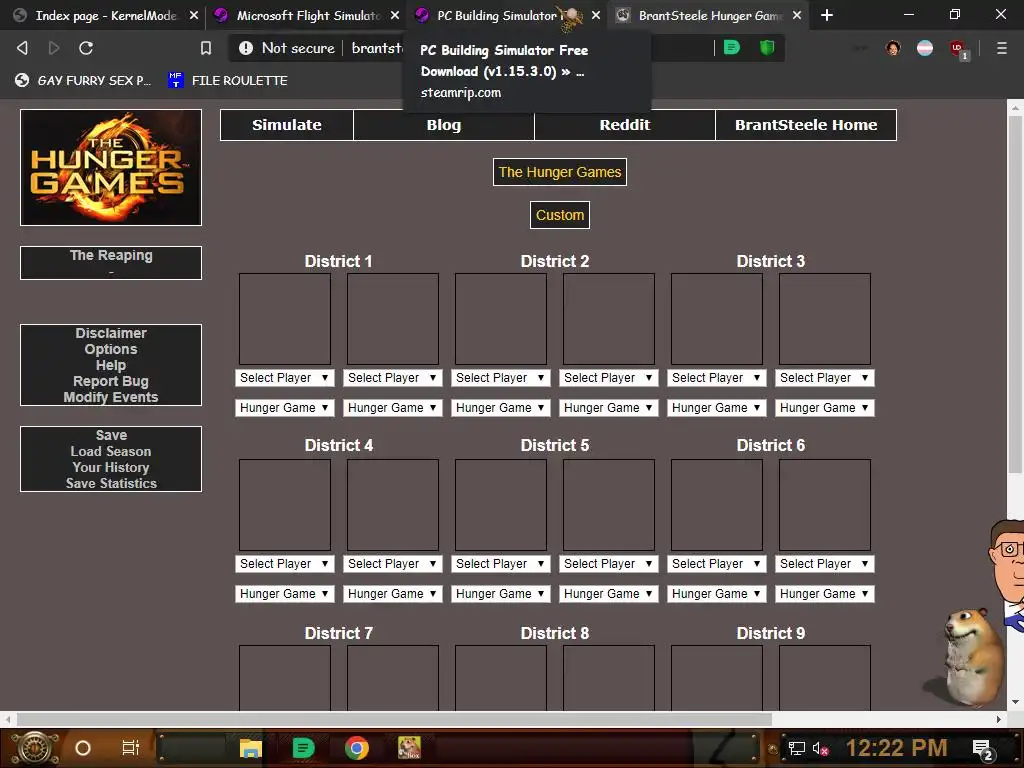Launch File Explorer from taskbar
This screenshot has height=768, width=1024.
coord(250,748)
